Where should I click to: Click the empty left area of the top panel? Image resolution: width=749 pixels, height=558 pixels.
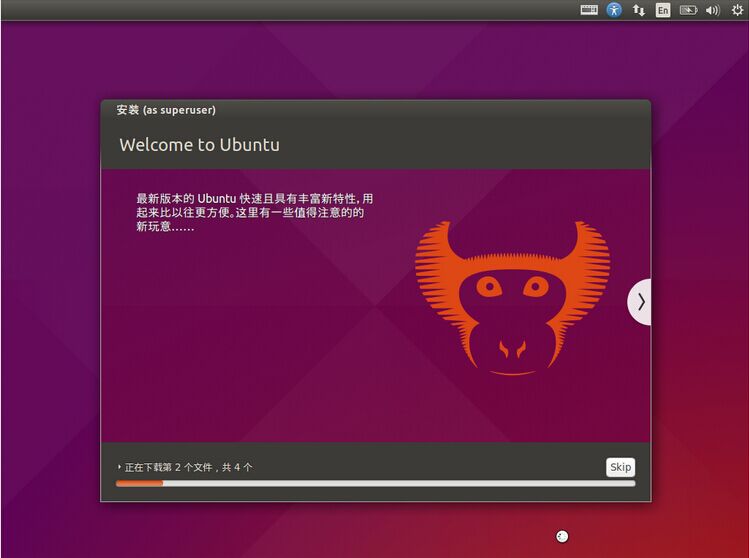(250, 10)
